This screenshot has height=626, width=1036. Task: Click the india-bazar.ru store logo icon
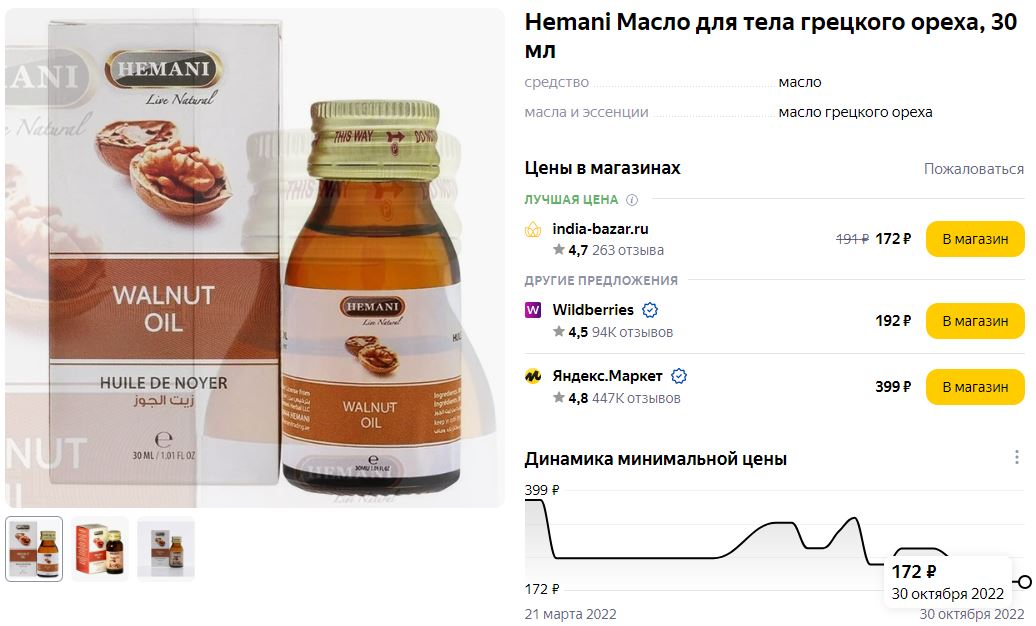(533, 229)
